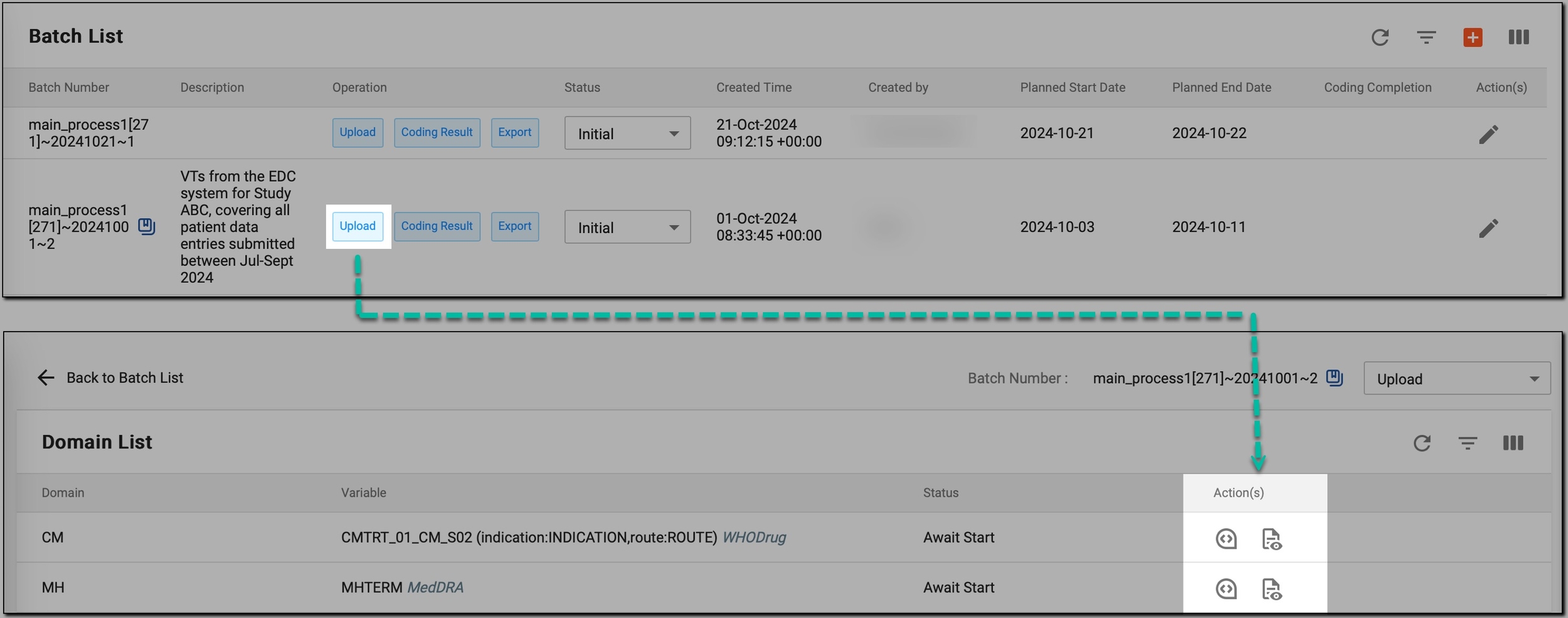Click Coding Result for batch created 21-Oct-2024
Screen dimensions: 1568x618
437,133
